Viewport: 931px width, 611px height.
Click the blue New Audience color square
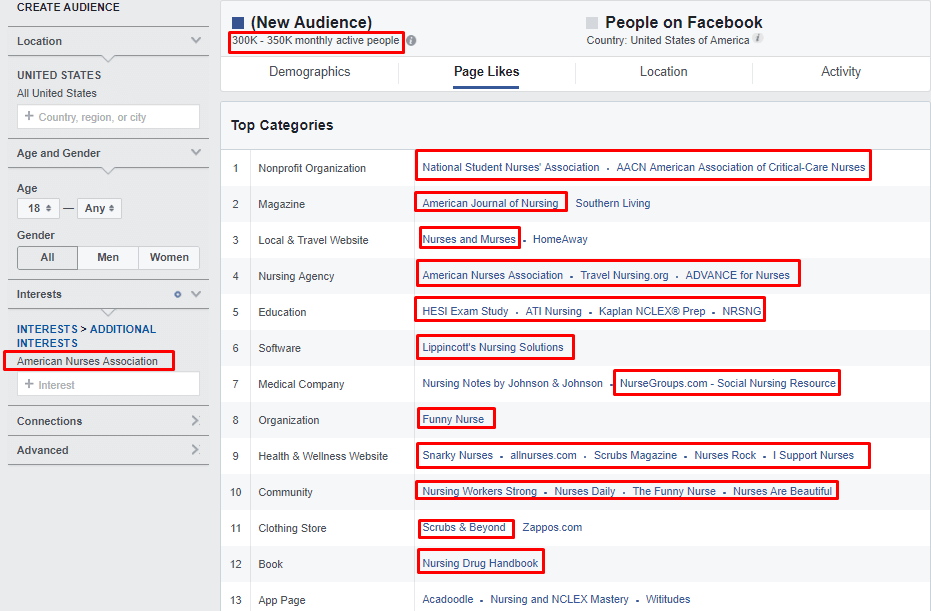[x=238, y=23]
